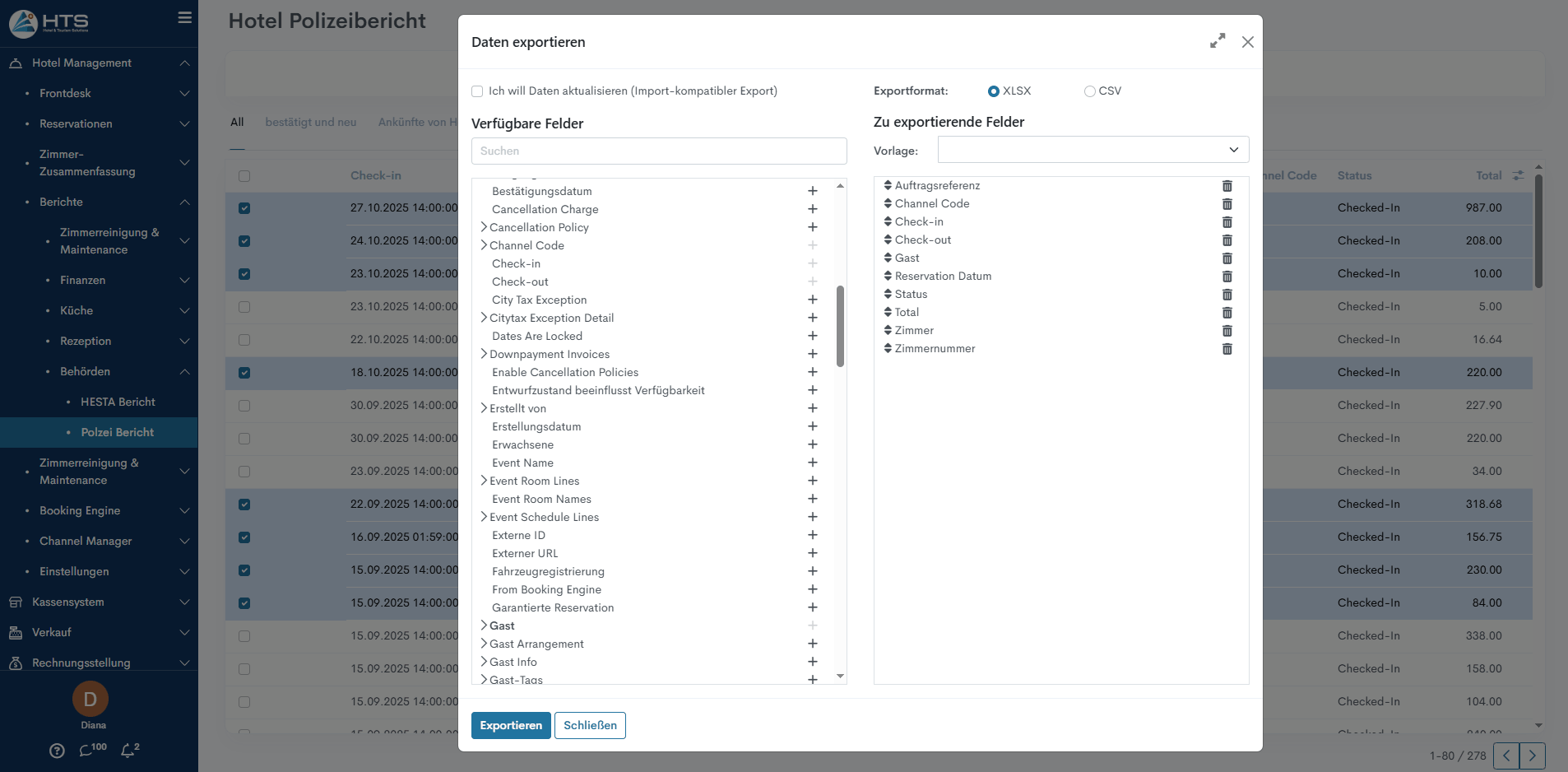Image resolution: width=1568 pixels, height=772 pixels.
Task: Expand the Cancellation Policy field group
Action: coord(484,227)
